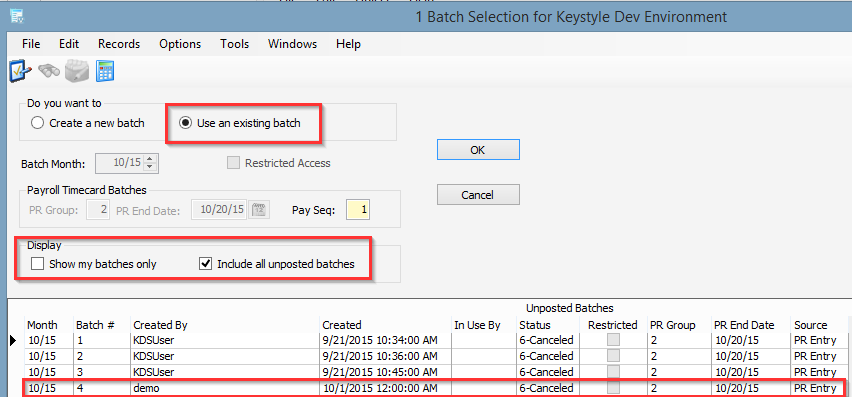Toggle Restricted checkbox in batch 2 row
The height and width of the screenshot is (397, 852).
[x=613, y=356]
